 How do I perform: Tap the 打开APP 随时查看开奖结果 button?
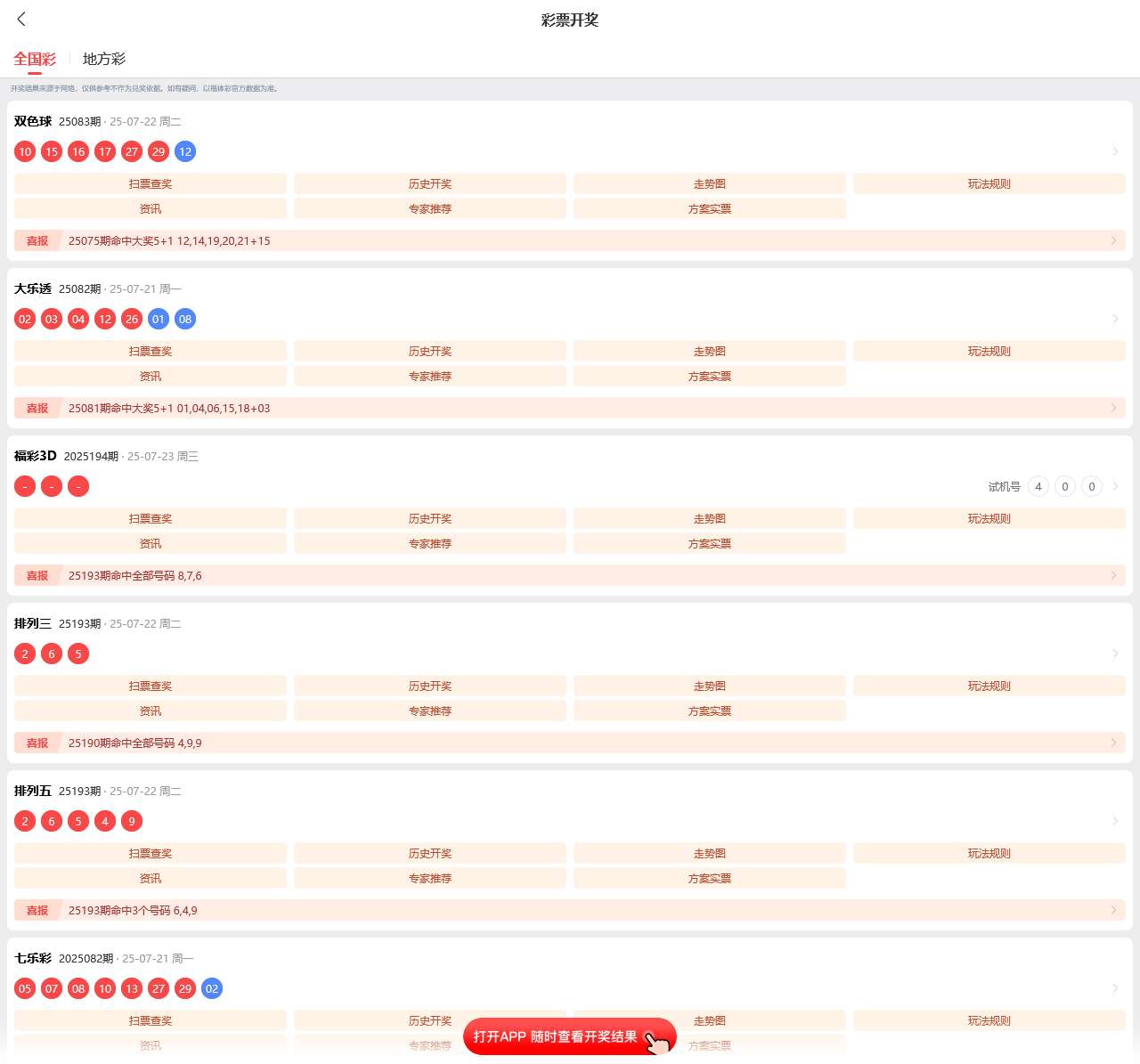570,1036
